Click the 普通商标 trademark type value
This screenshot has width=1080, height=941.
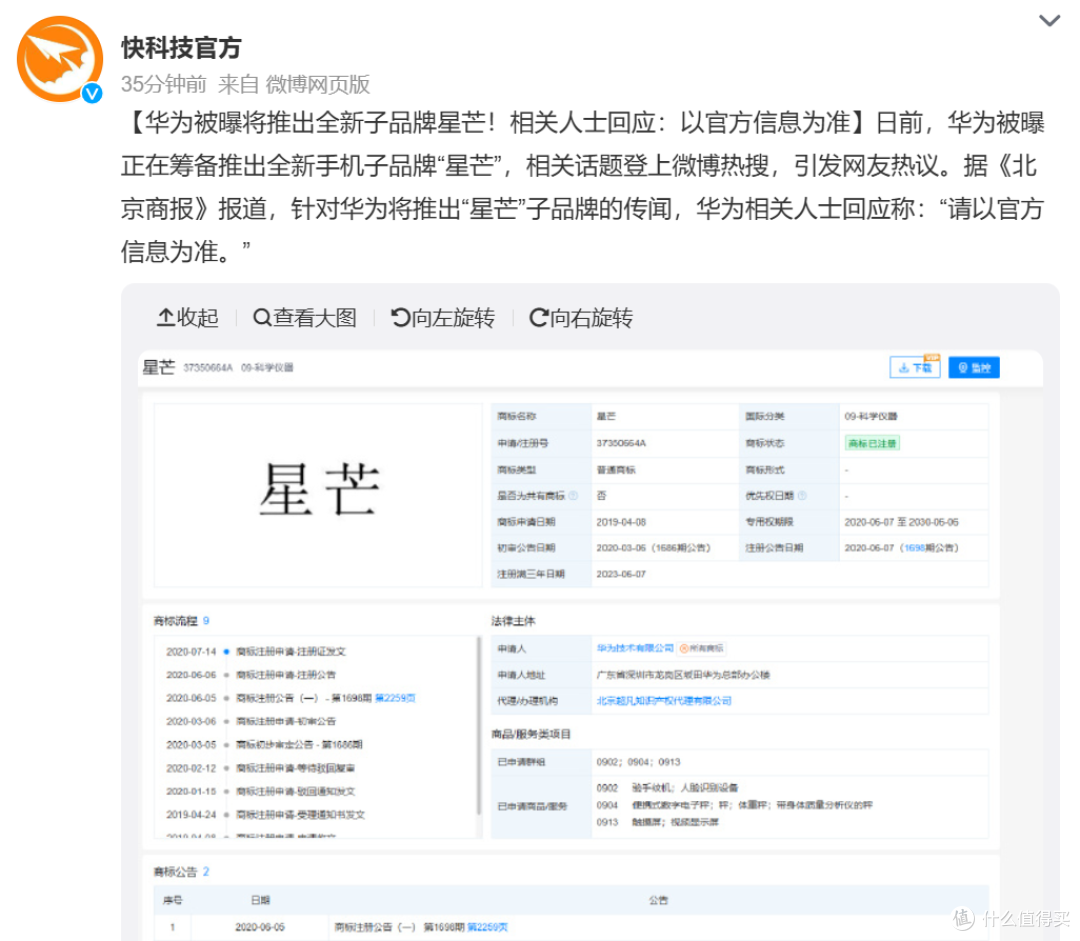coord(616,470)
